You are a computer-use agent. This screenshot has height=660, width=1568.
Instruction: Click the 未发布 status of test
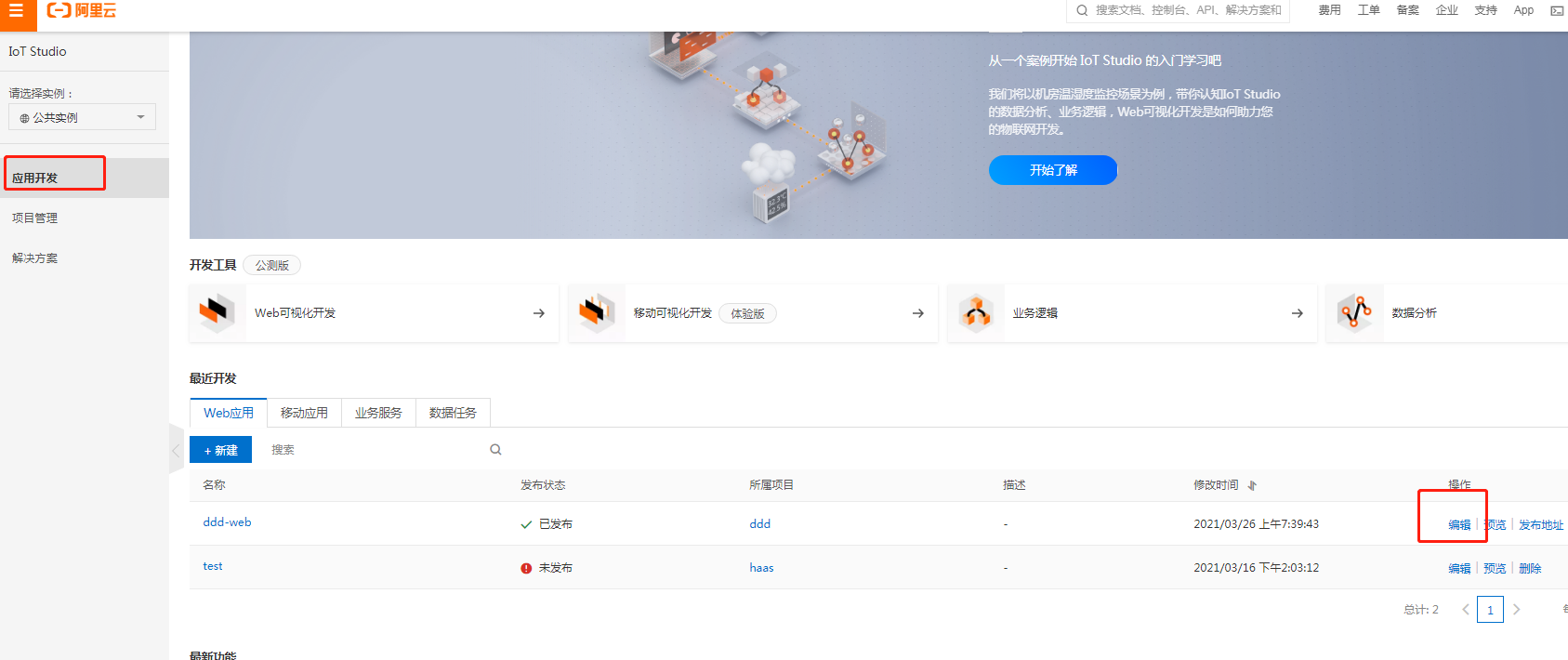547,568
